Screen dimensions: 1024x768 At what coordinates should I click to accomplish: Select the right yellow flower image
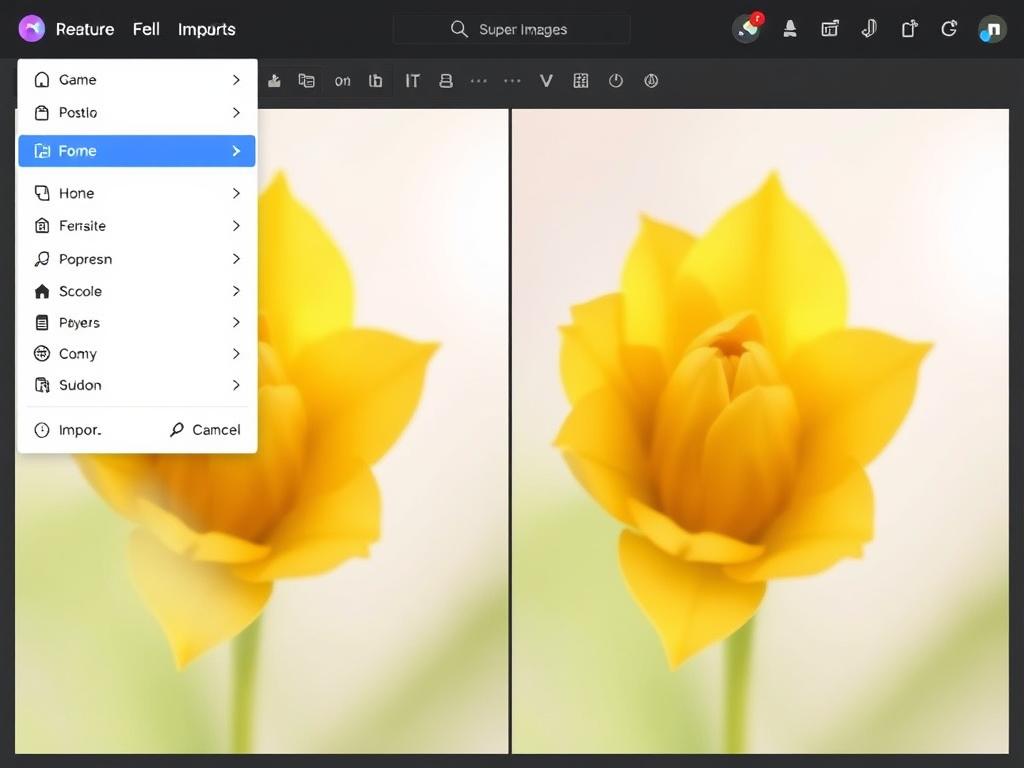760,431
